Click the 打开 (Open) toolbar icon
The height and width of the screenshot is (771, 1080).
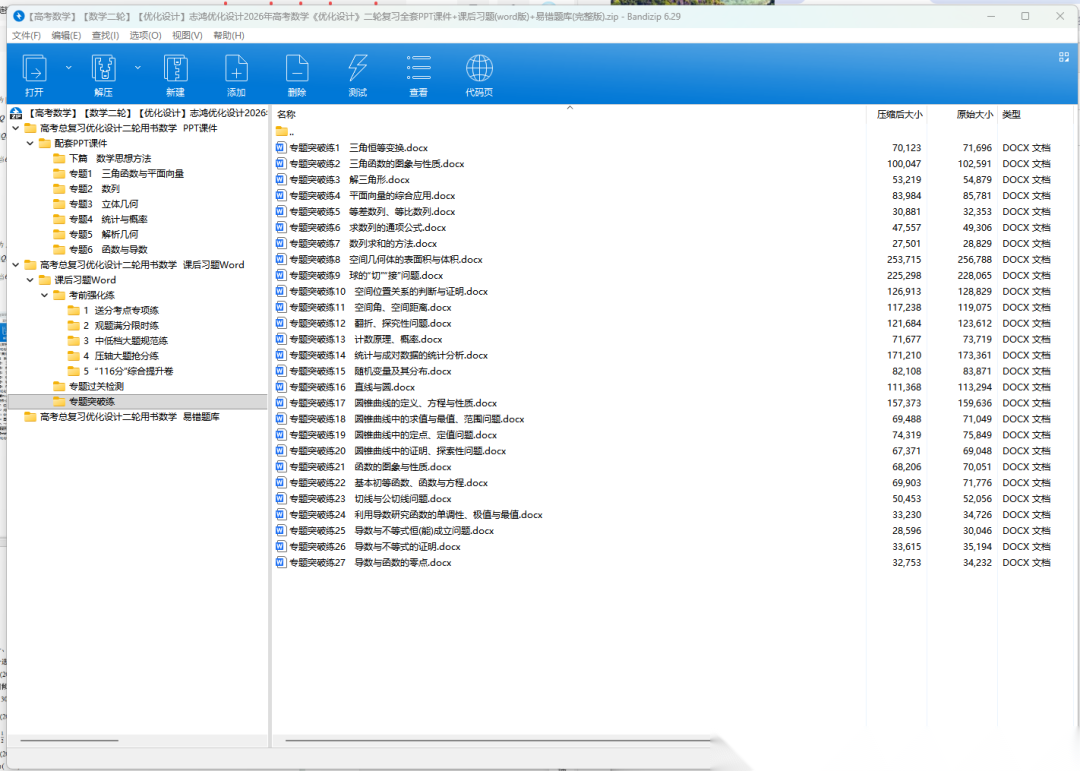[x=35, y=73]
